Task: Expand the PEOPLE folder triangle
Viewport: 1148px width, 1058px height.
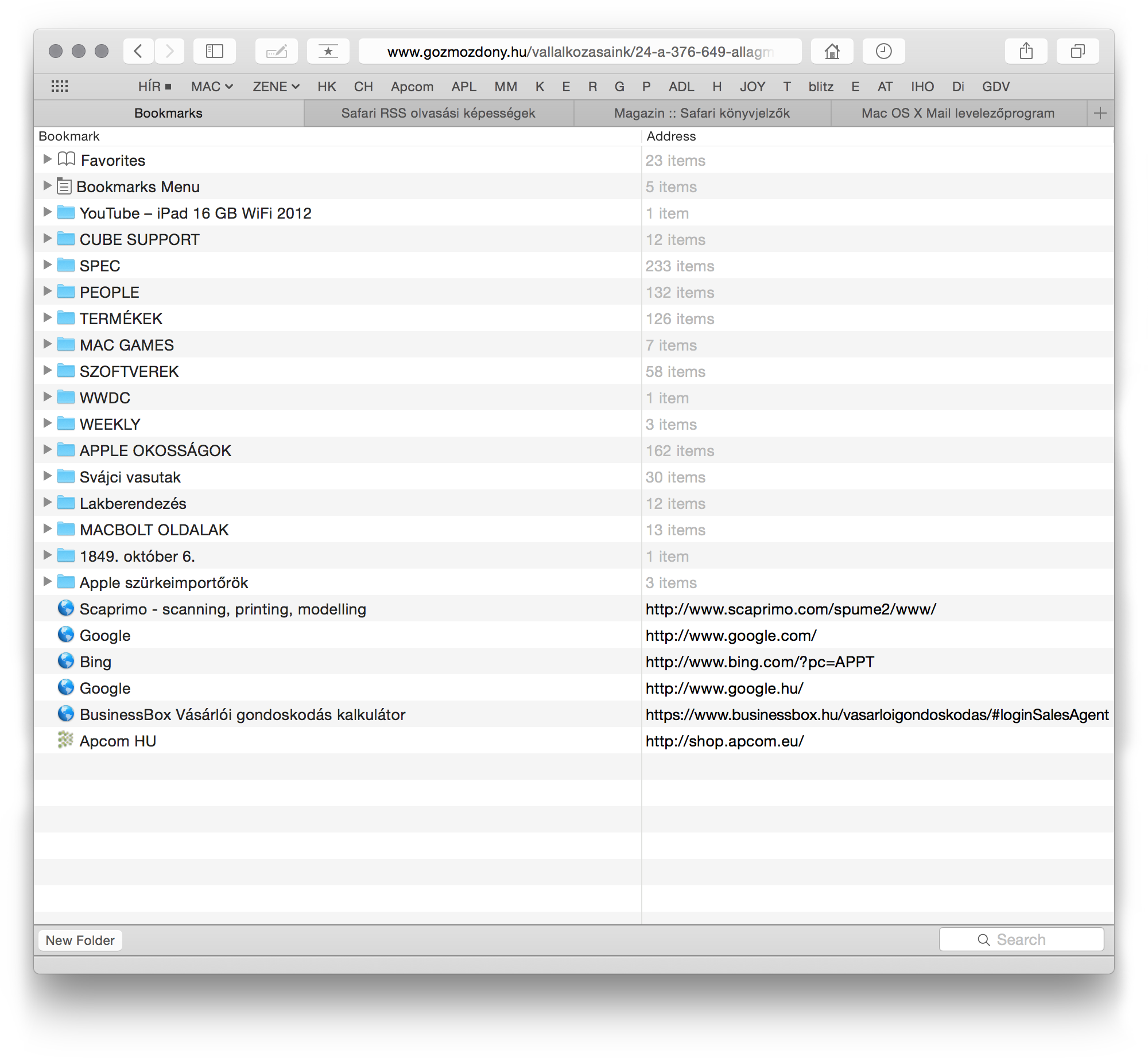Action: 47,291
